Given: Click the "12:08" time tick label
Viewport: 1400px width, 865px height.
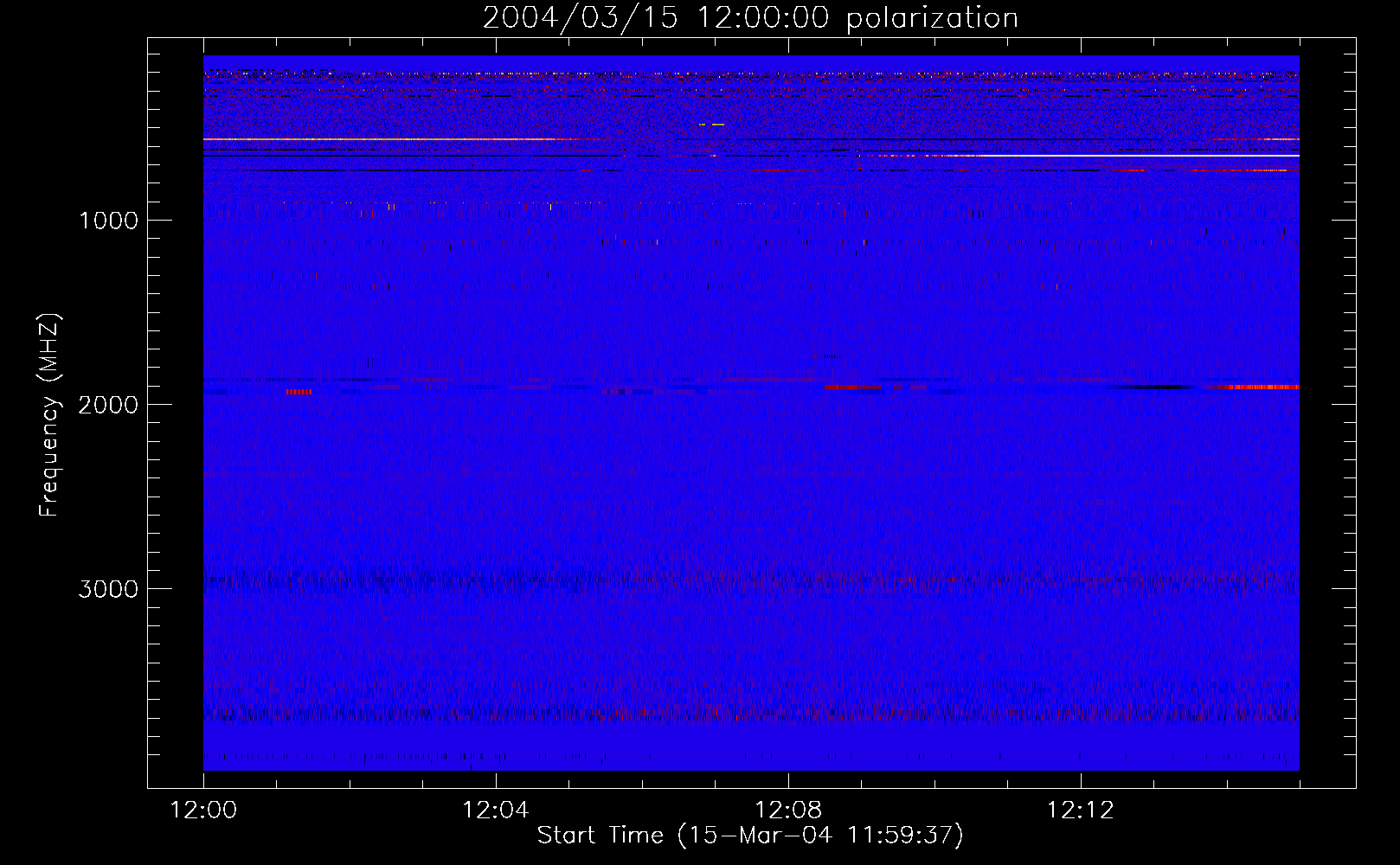Looking at the screenshot, I should [788, 811].
